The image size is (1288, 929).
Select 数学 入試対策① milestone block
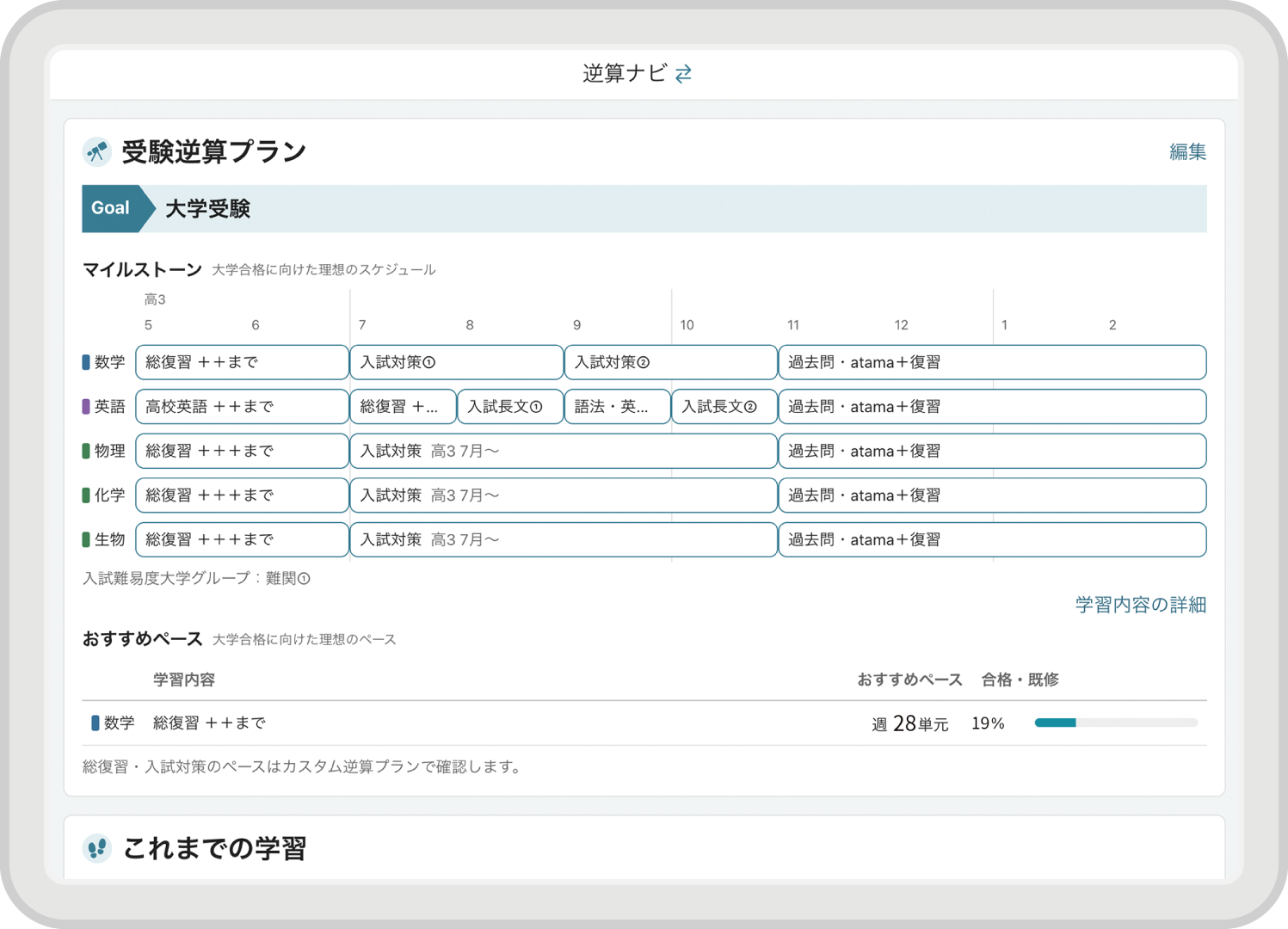[456, 362]
